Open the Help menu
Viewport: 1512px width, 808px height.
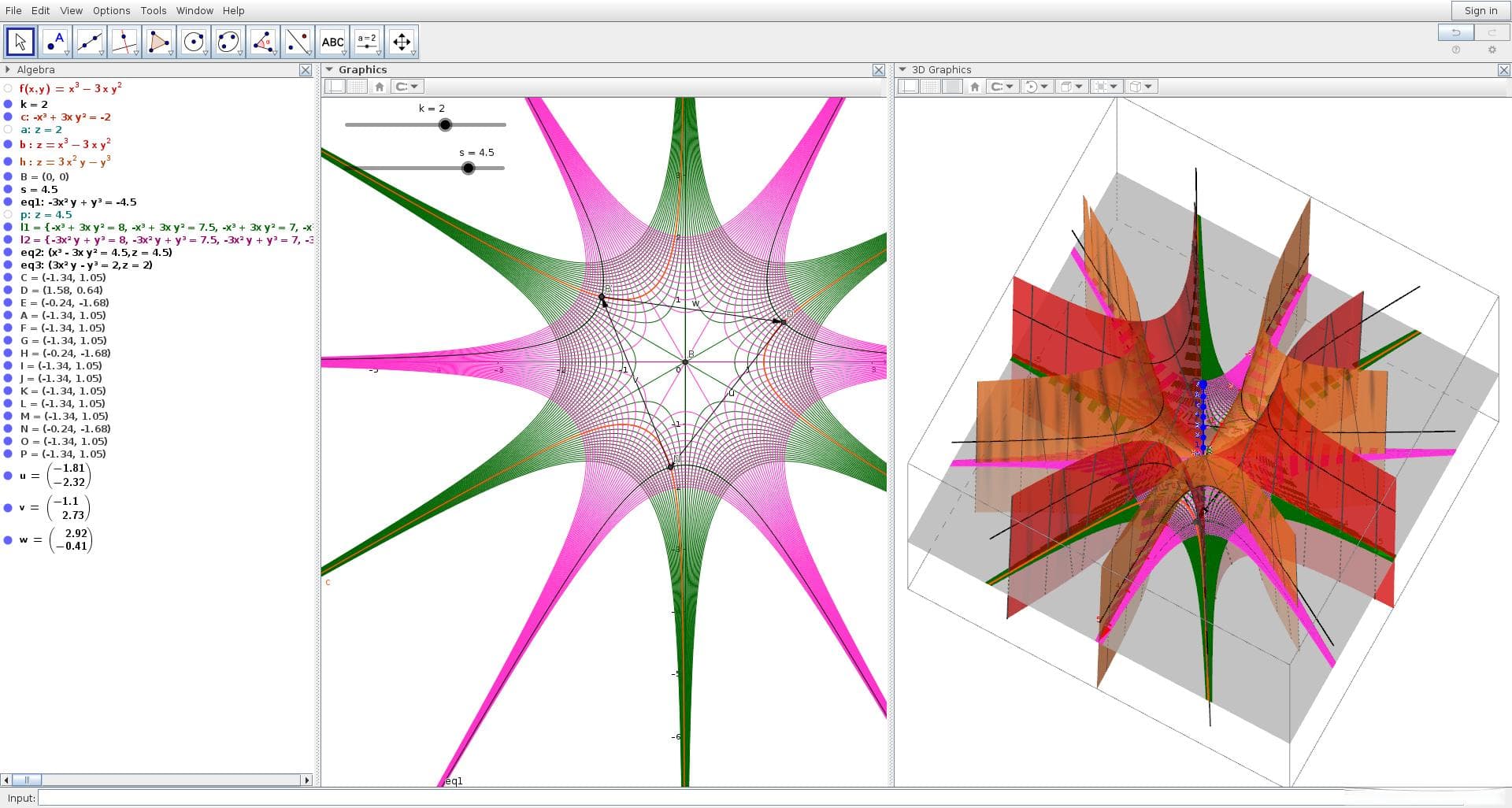pyautogui.click(x=233, y=10)
